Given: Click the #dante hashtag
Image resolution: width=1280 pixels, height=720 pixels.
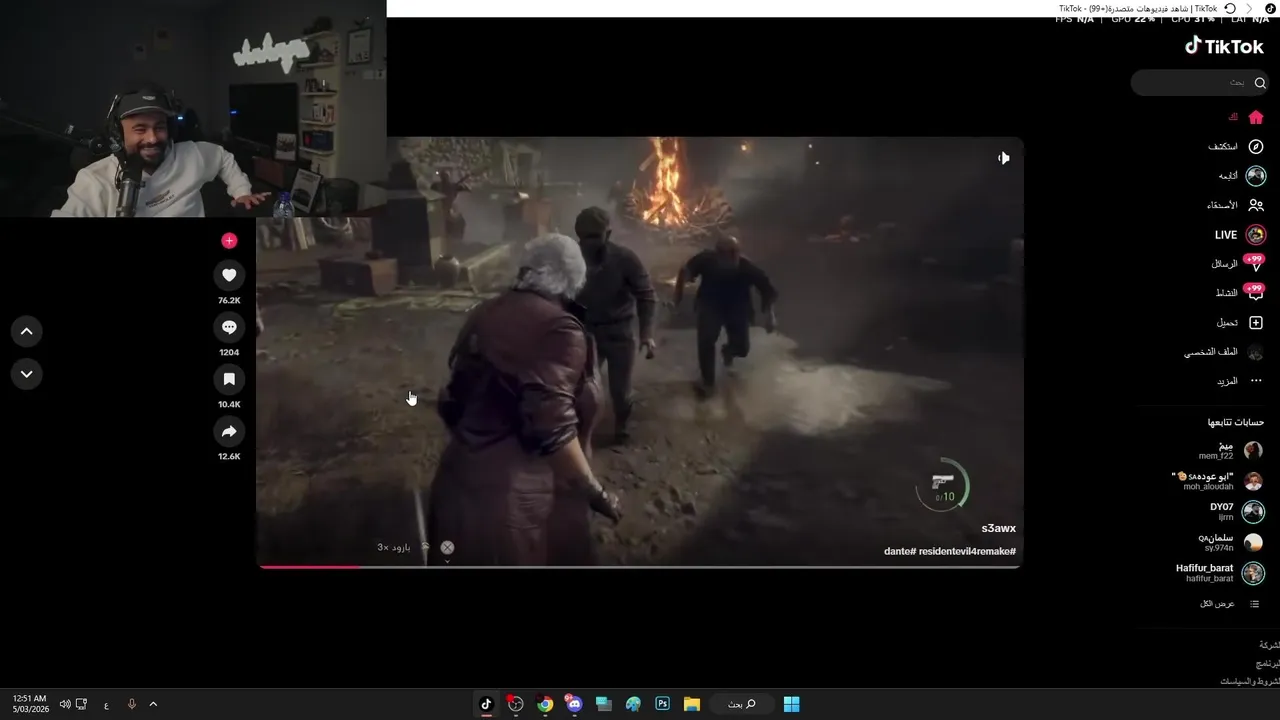Looking at the screenshot, I should [900, 552].
